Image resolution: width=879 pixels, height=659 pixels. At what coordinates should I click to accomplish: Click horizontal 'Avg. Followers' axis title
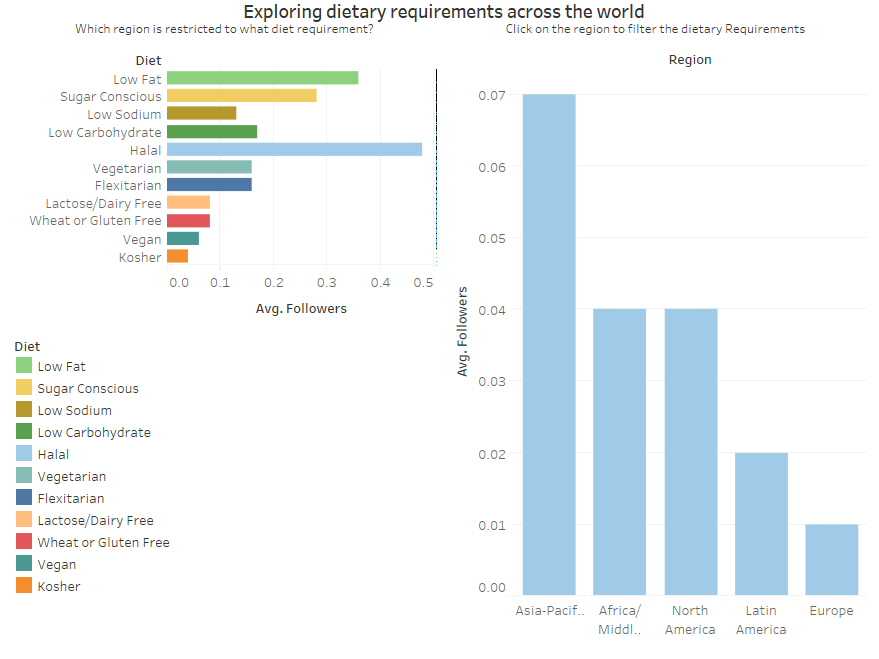point(301,309)
